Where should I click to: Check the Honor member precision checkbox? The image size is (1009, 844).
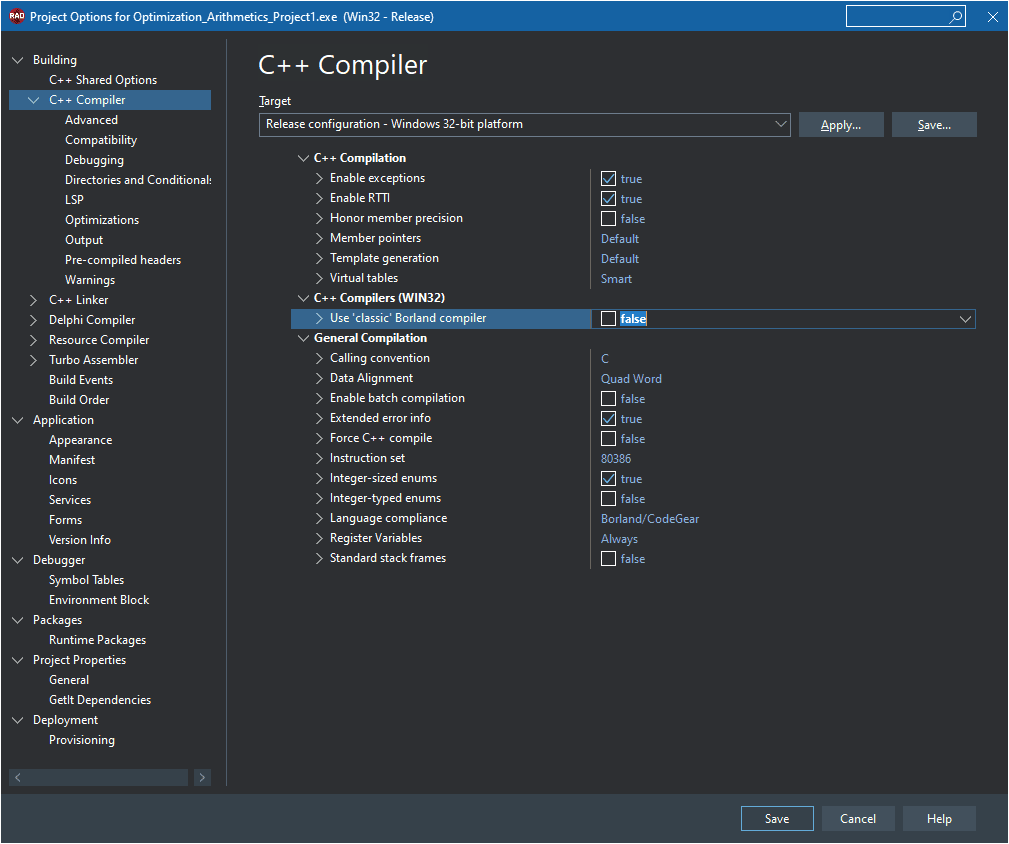(x=608, y=219)
